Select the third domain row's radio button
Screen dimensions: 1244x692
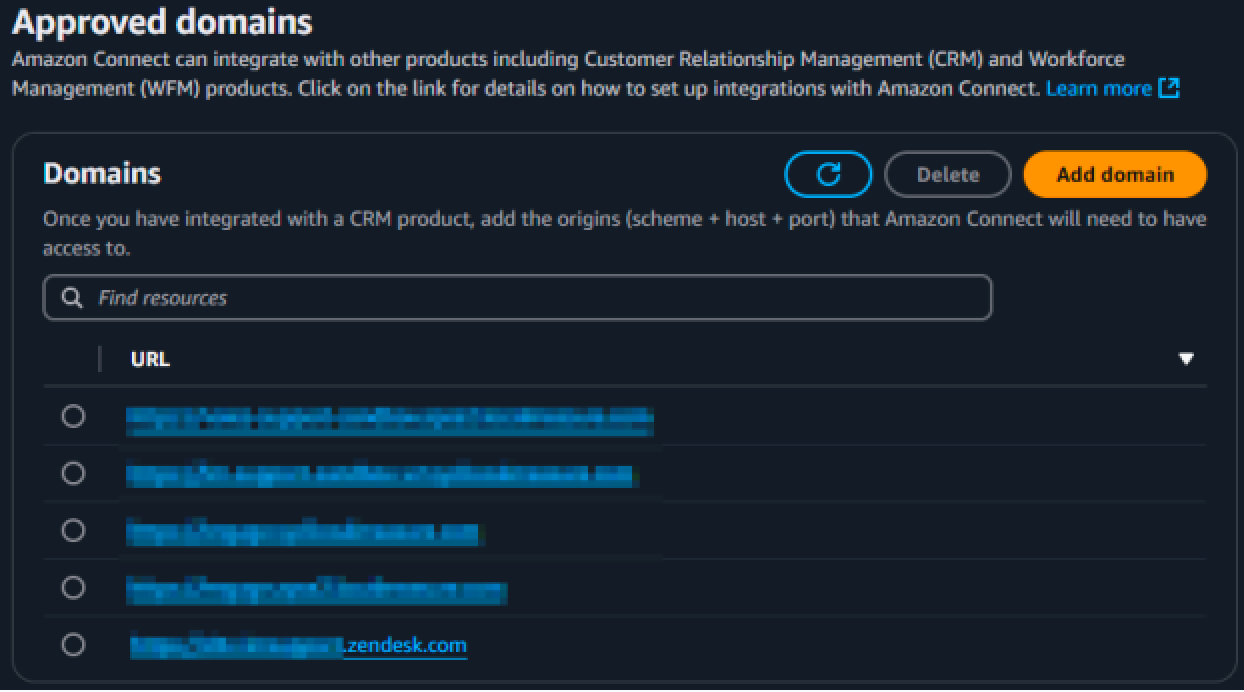73,530
